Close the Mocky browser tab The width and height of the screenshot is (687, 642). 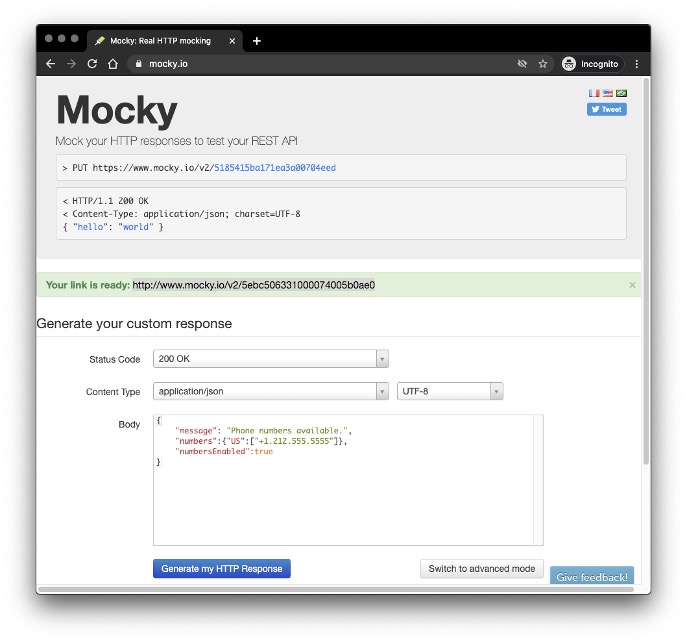(x=232, y=41)
